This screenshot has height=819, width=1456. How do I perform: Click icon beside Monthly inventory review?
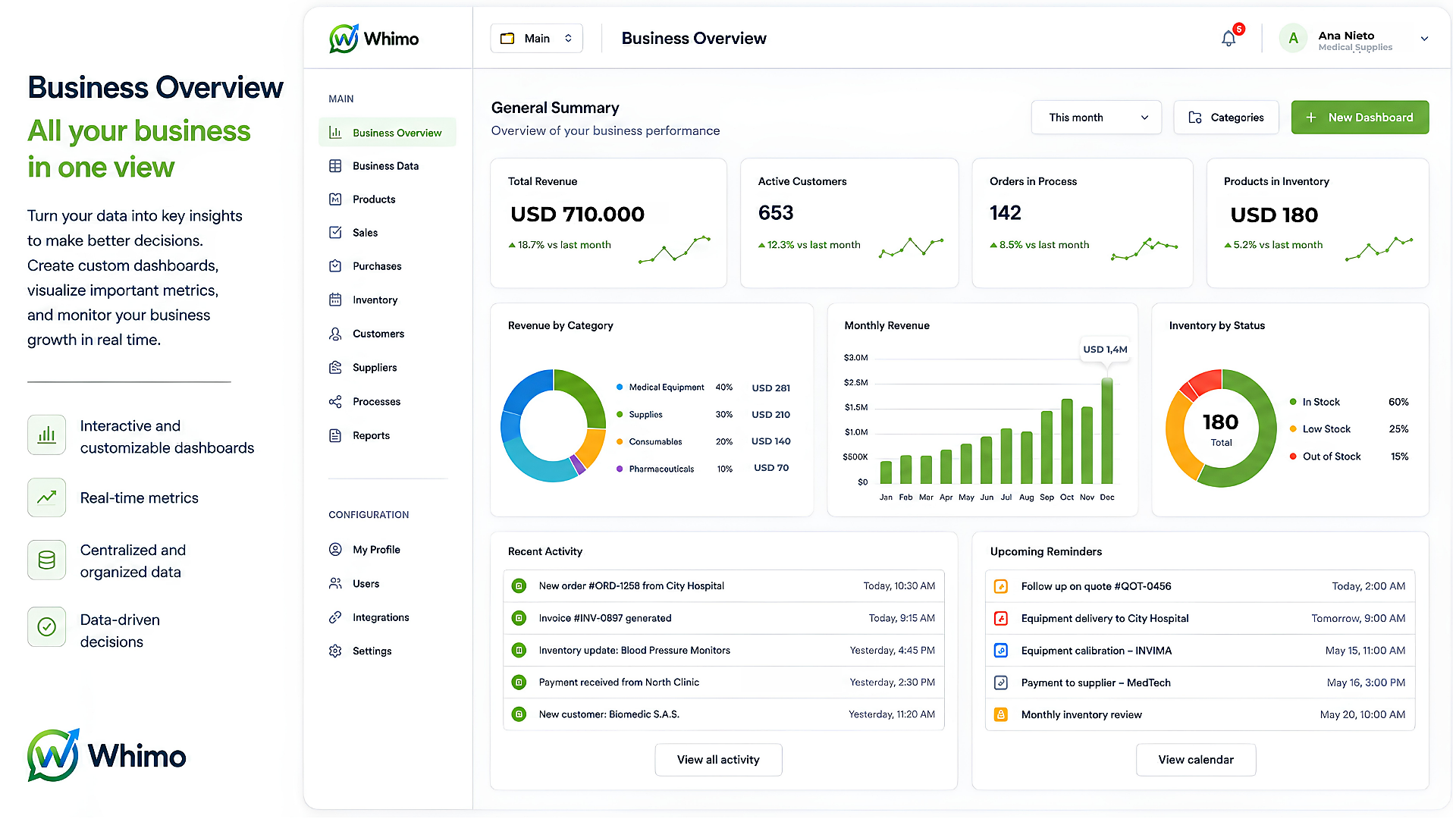pyautogui.click(x=1001, y=714)
